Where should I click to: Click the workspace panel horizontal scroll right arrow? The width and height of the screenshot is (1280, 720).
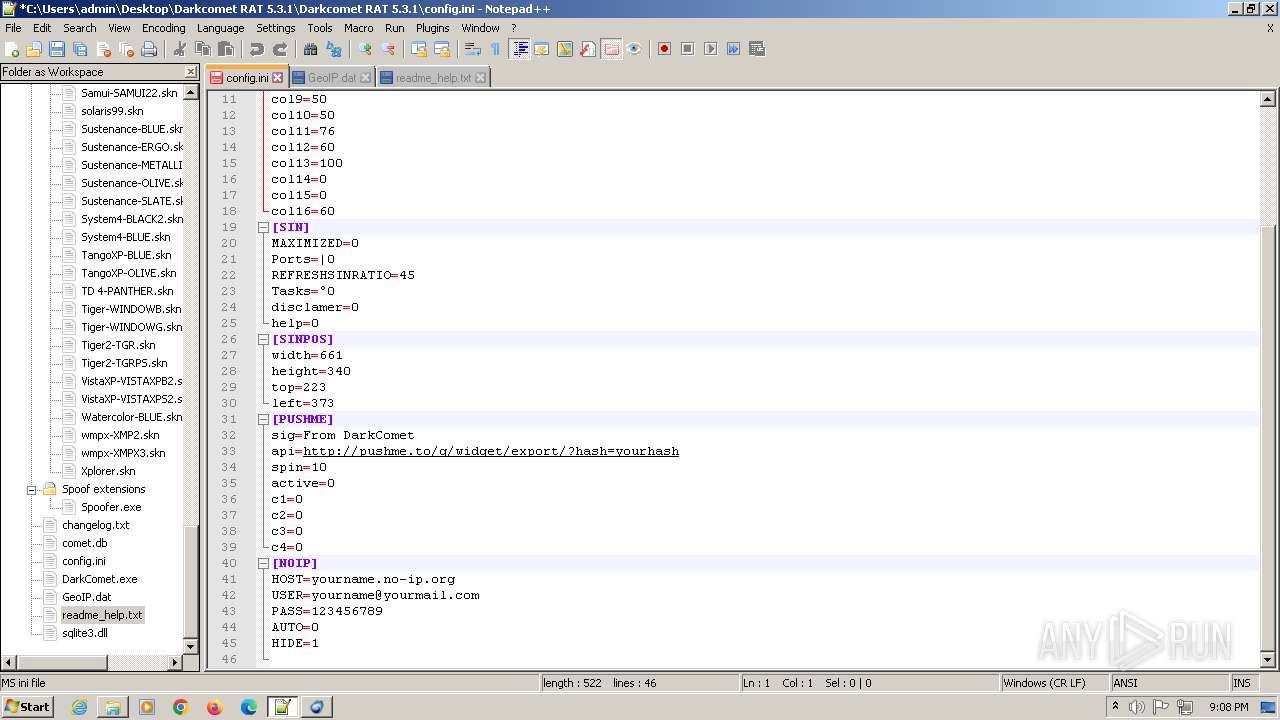click(175, 662)
